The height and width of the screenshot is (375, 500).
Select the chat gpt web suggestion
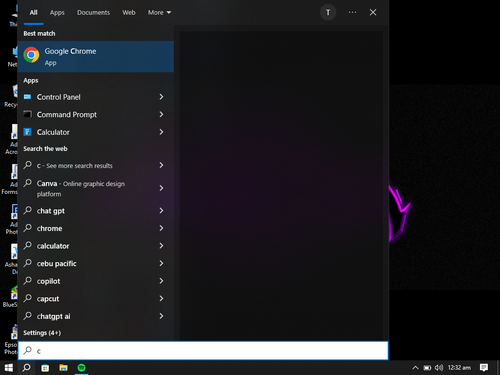(x=96, y=211)
